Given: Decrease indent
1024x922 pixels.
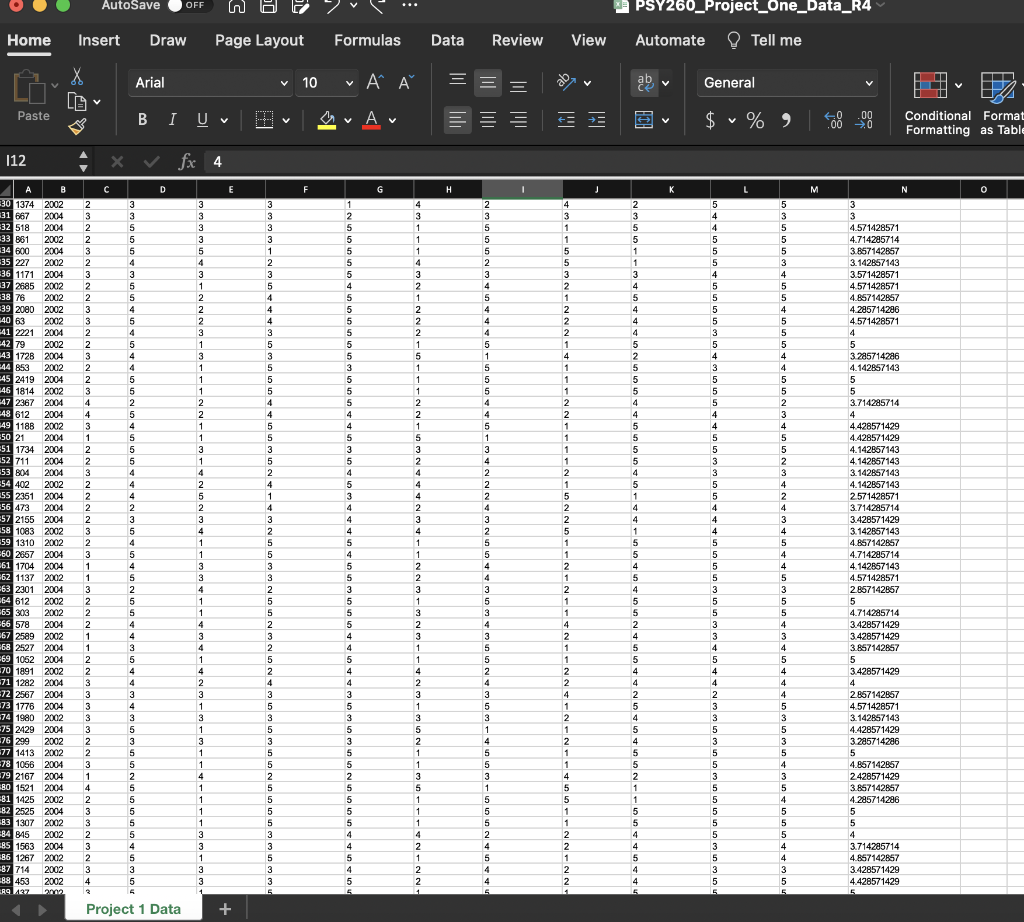Looking at the screenshot, I should pos(566,119).
